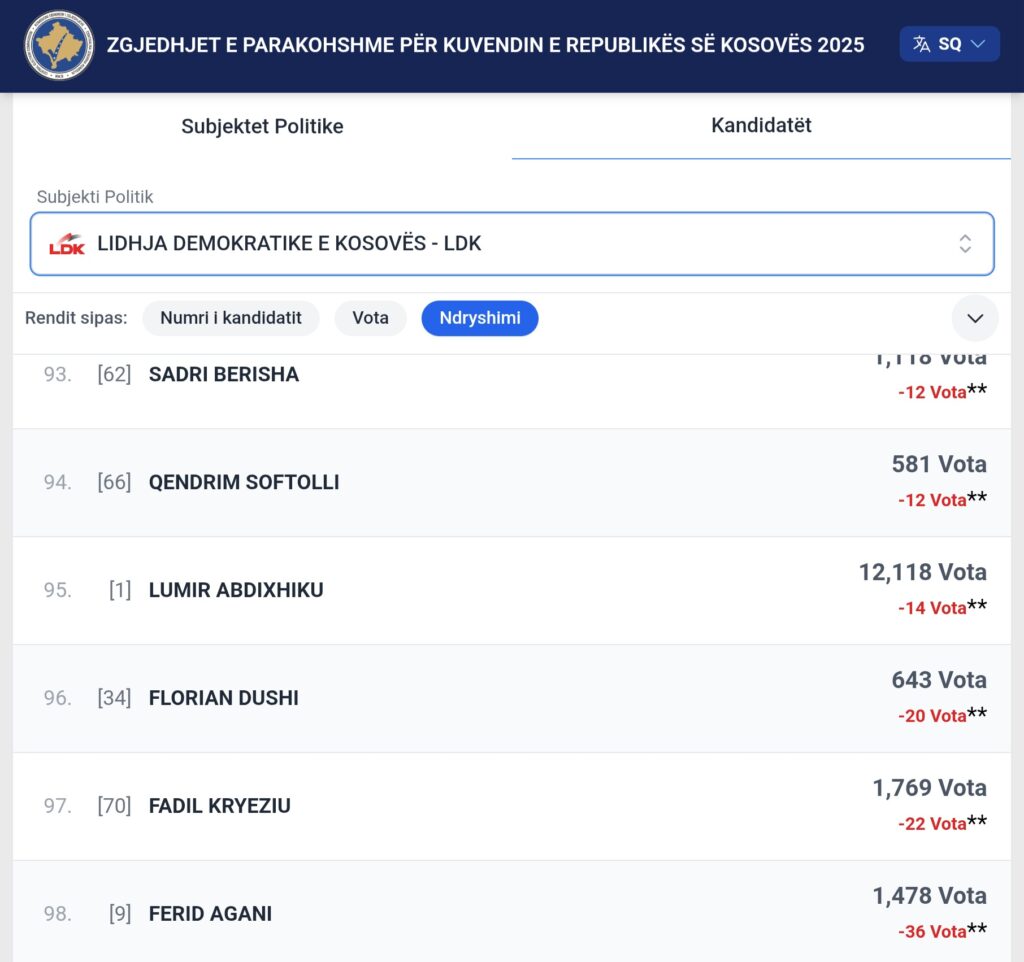
Task: Open the Subjekti Politik party selector
Action: [x=511, y=244]
